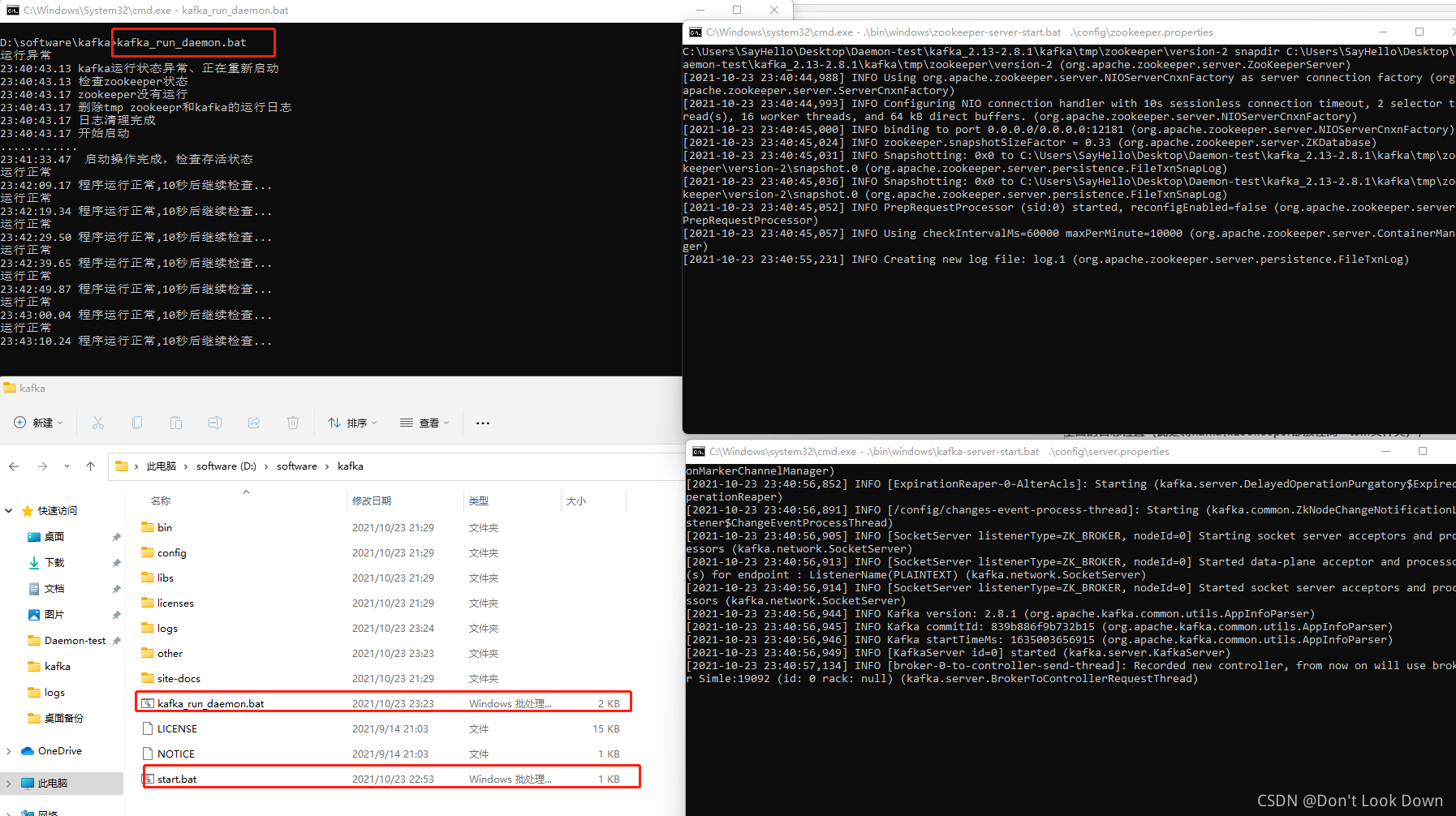Open the See more ellipsis menu

point(483,423)
